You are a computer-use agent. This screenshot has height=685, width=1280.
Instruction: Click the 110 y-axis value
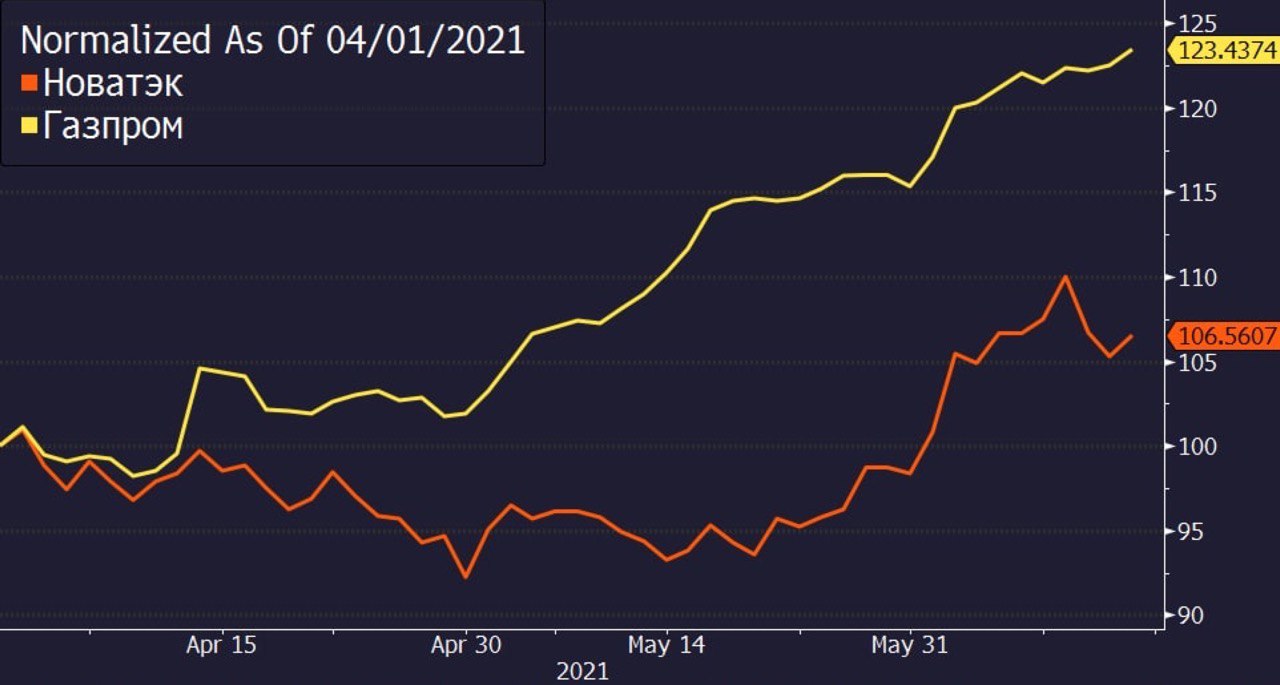click(x=1199, y=277)
